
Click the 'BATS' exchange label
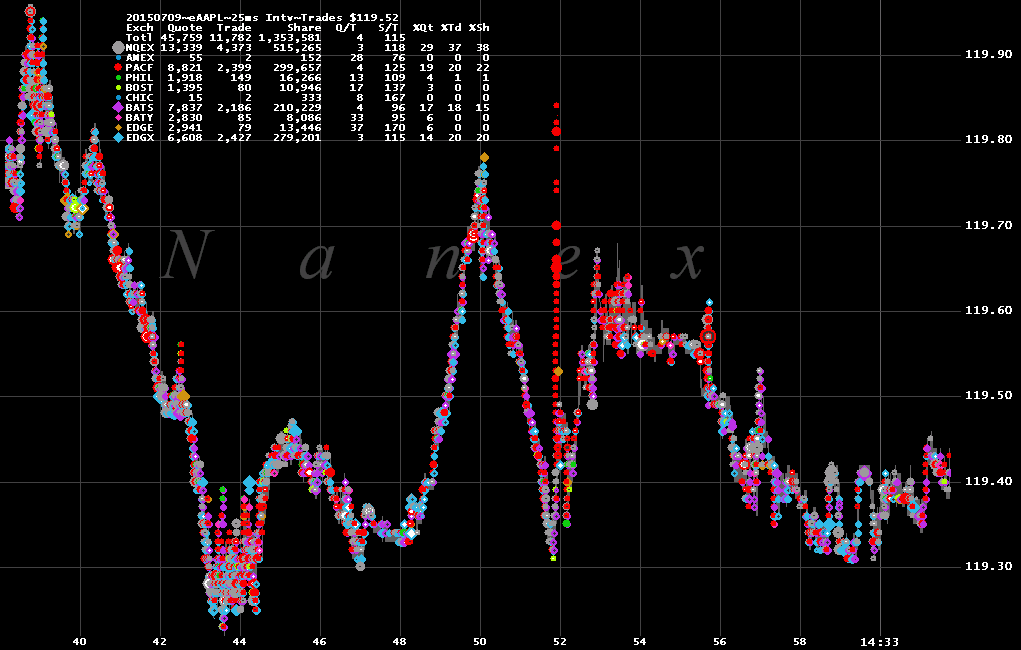pos(139,107)
